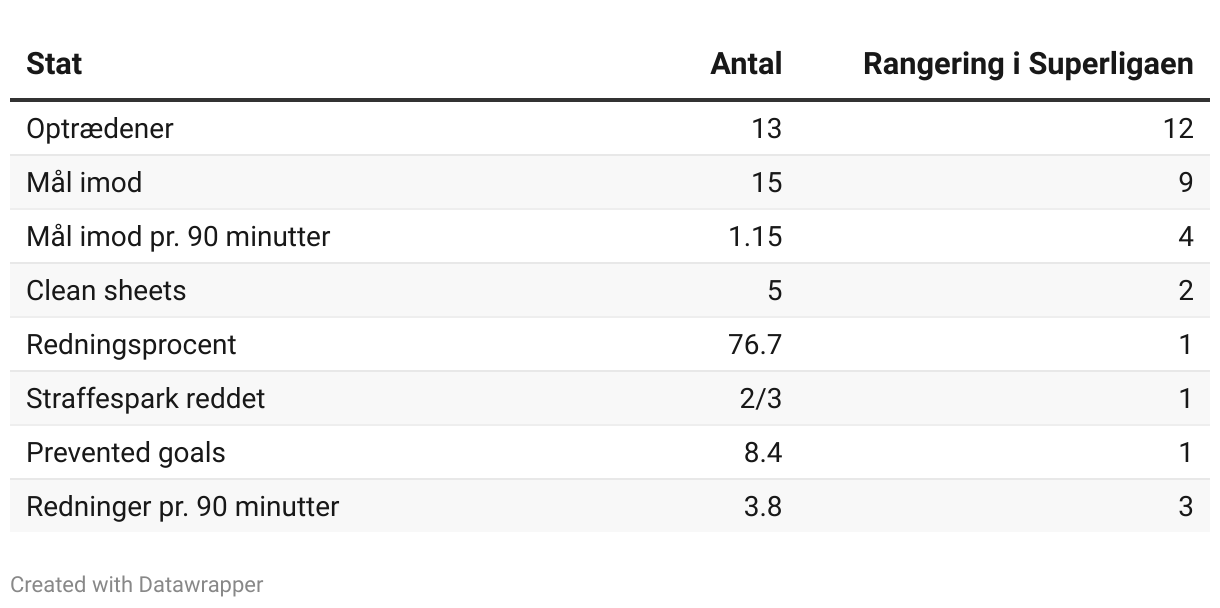Click the Clean sheets count 5
1220x608 pixels.
tap(774, 290)
